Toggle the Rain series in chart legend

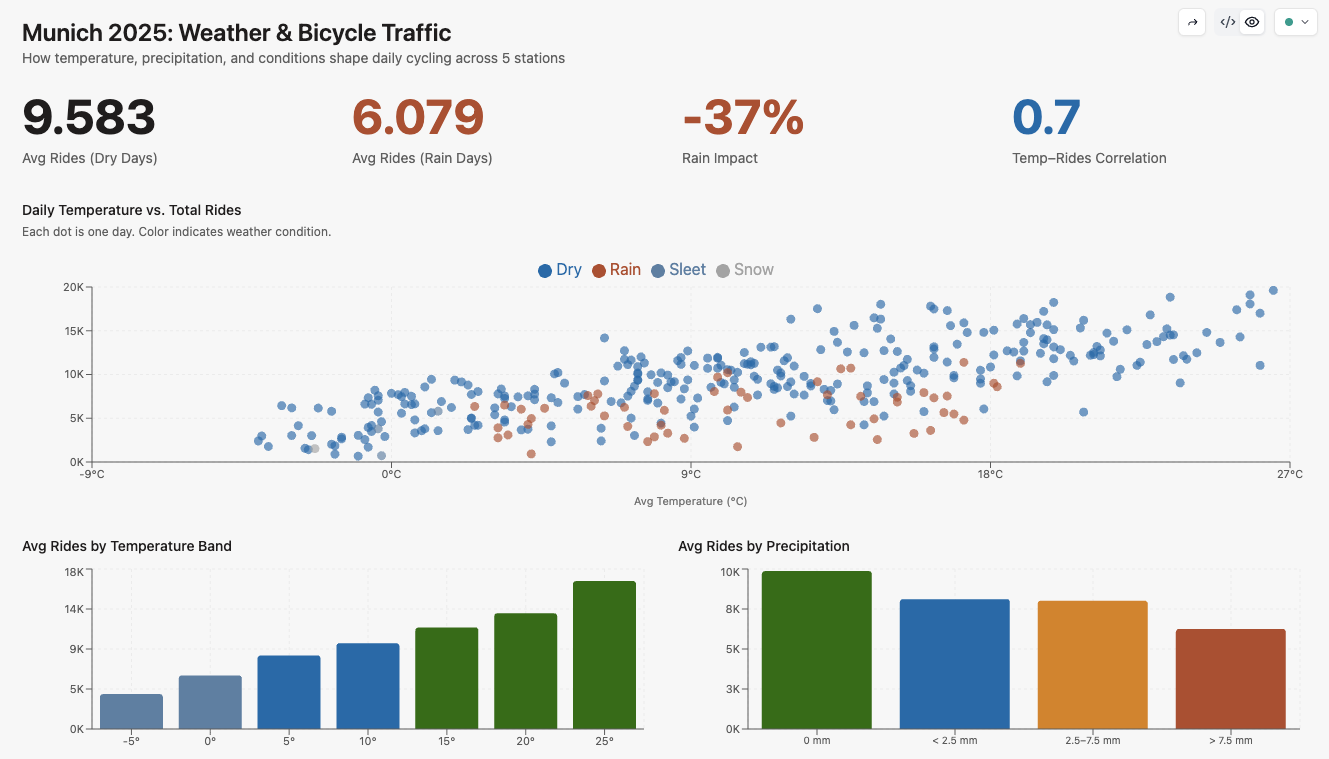[616, 270]
